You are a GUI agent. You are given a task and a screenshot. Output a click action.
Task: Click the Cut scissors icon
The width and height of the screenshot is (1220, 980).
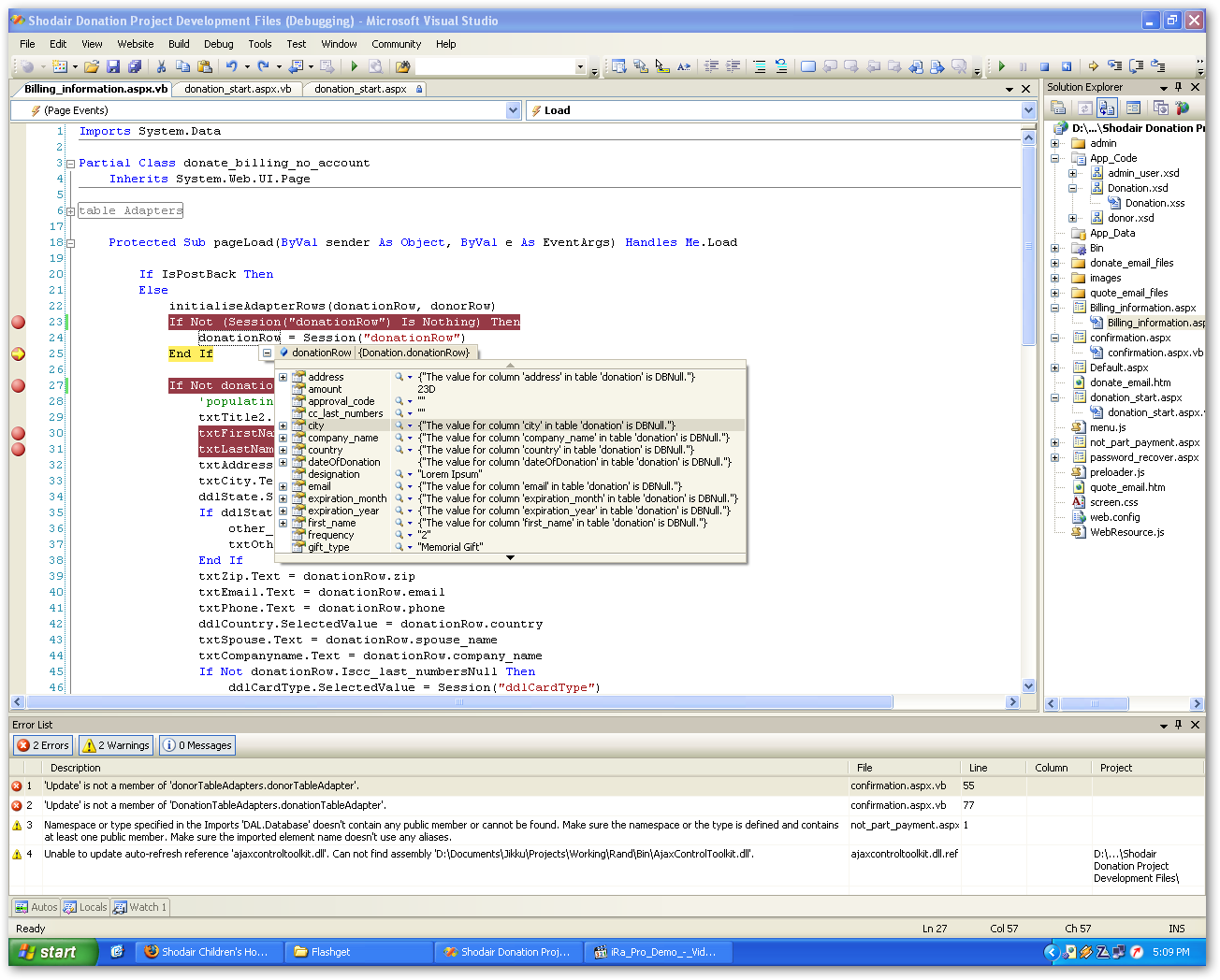(161, 66)
